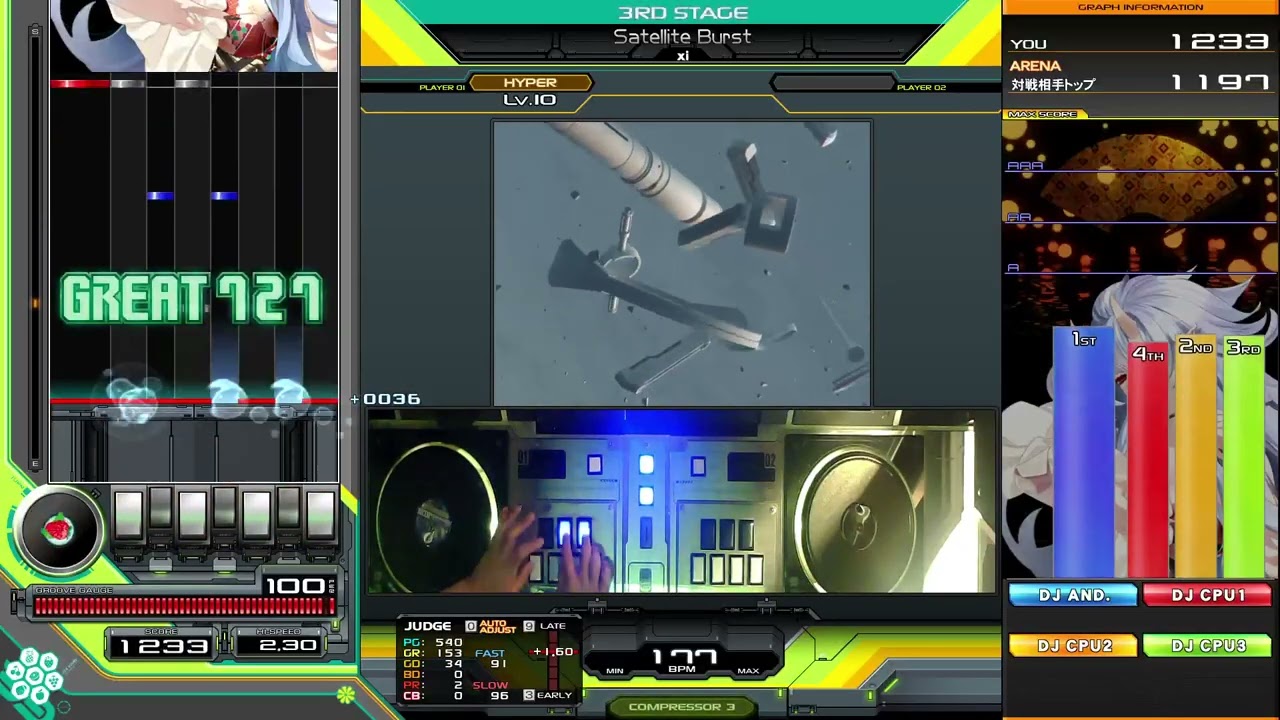Select the DJ CPU1 player tag
The width and height of the screenshot is (1280, 720).
(1208, 595)
